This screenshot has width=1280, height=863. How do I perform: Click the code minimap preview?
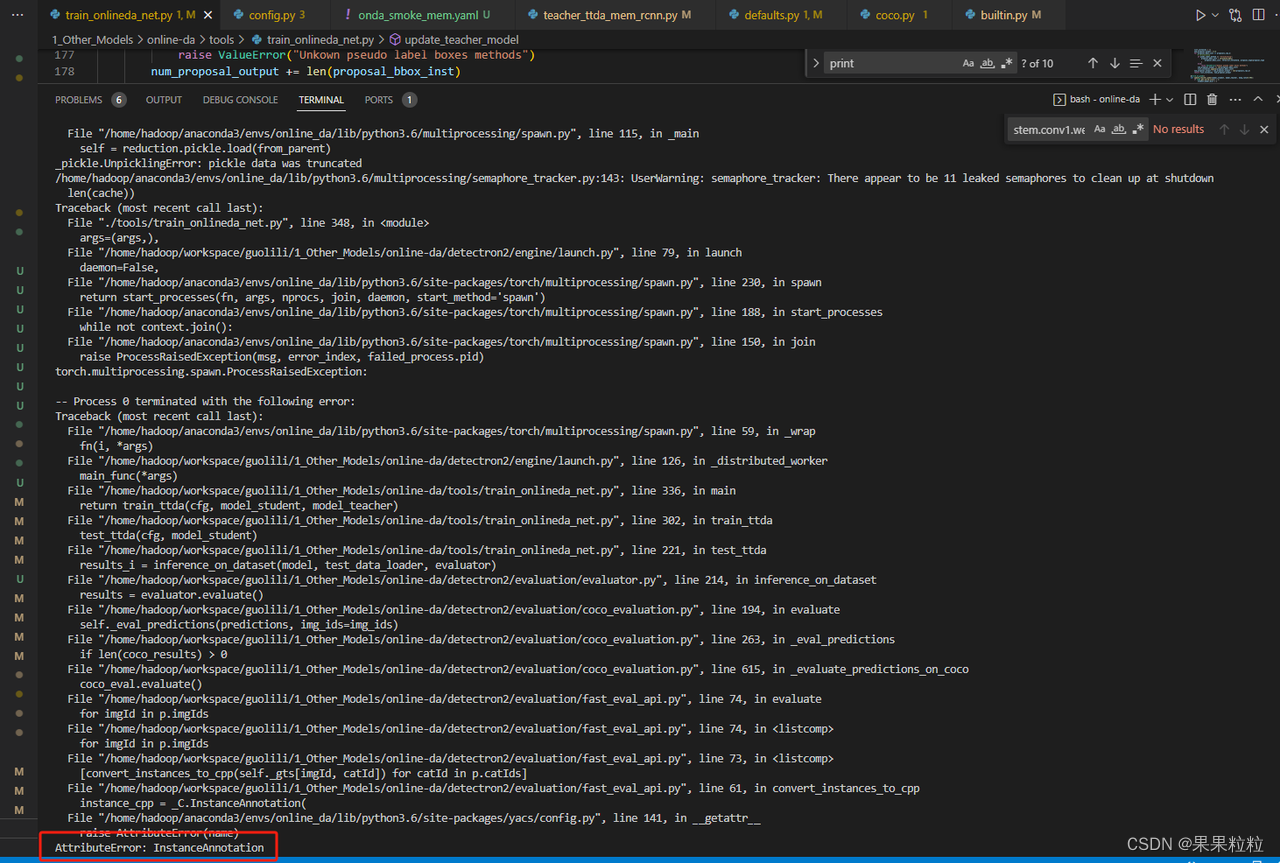pyautogui.click(x=1229, y=64)
